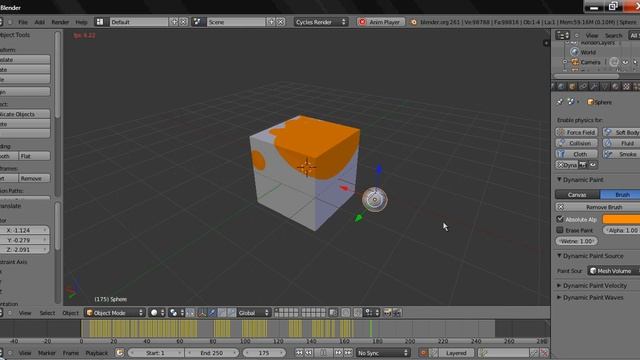The image size is (640, 360).
Task: Open the Texture properties tab
Action: (x=627, y=87)
